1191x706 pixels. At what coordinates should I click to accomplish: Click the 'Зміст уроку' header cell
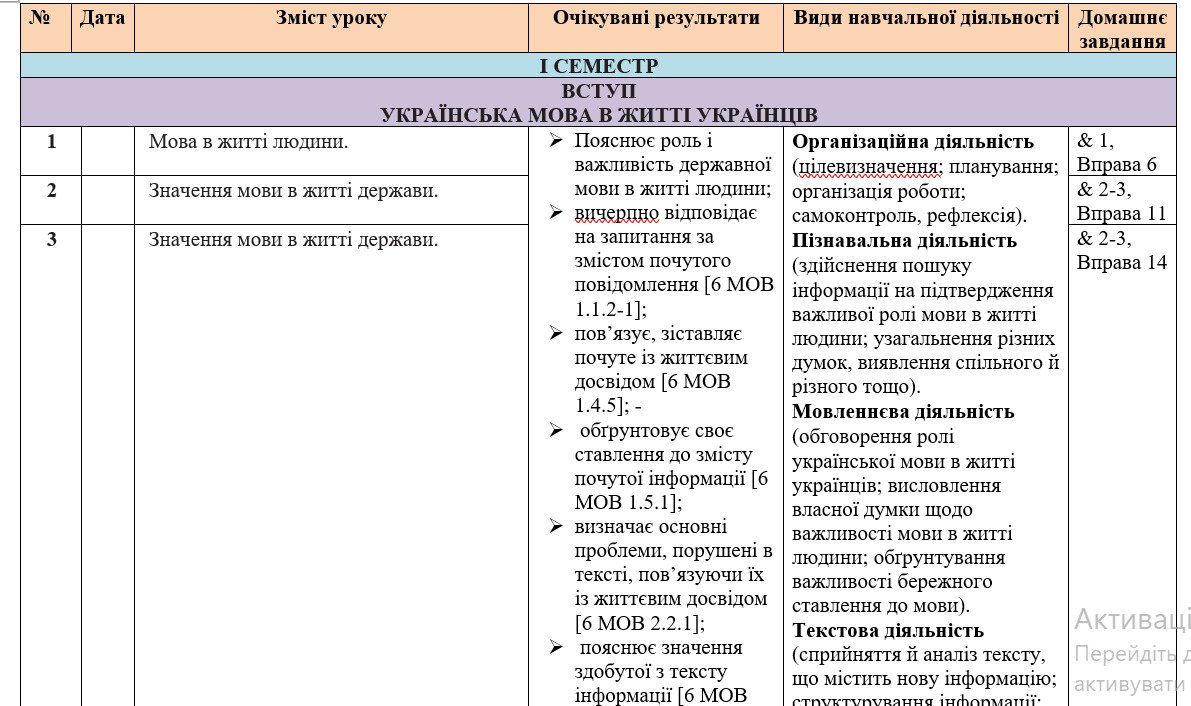click(x=331, y=28)
